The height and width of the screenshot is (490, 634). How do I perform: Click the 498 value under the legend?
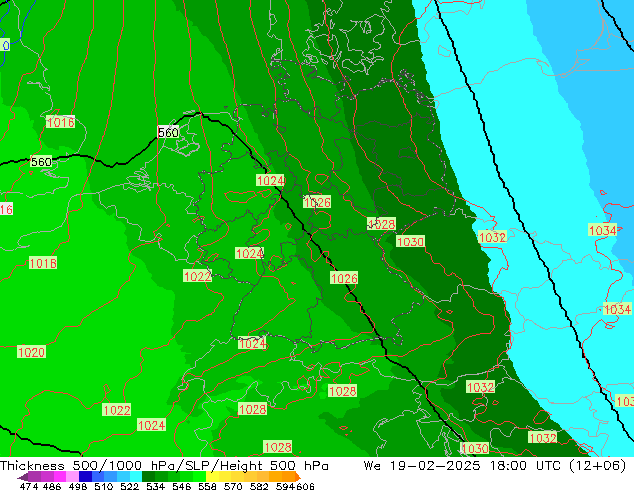click(x=78, y=486)
